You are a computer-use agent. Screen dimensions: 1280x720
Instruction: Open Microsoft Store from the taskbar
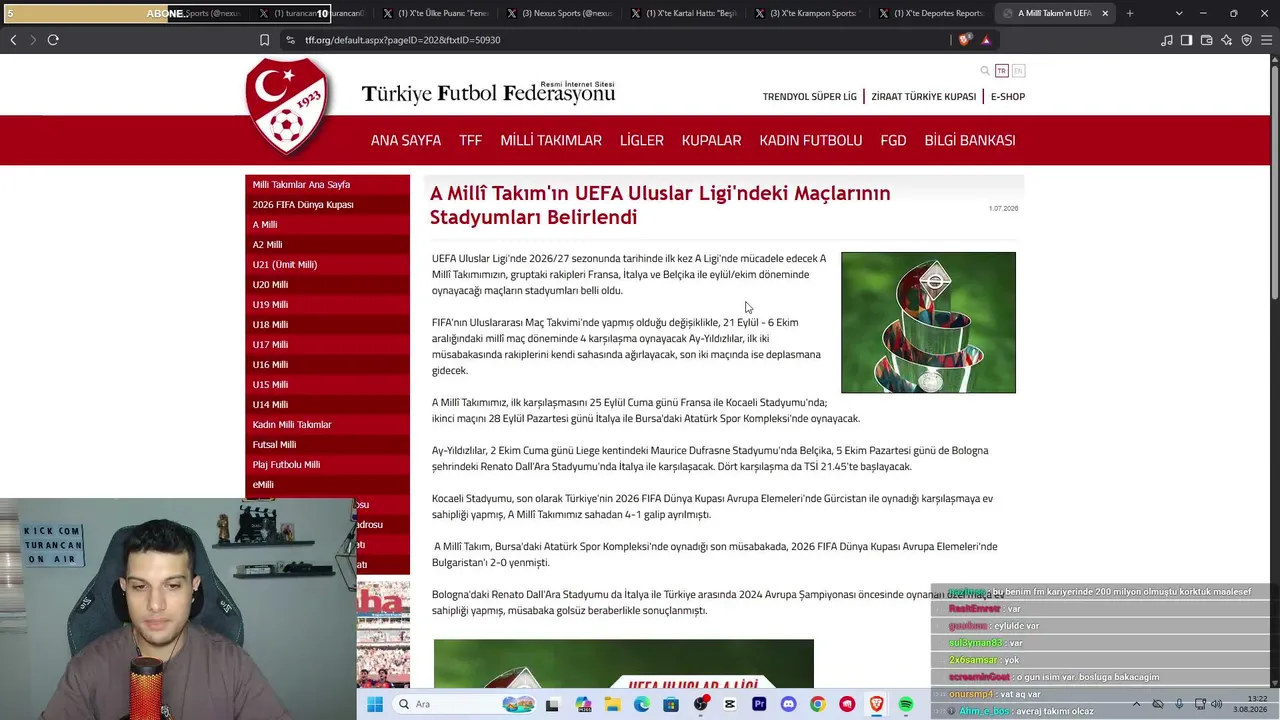point(671,704)
